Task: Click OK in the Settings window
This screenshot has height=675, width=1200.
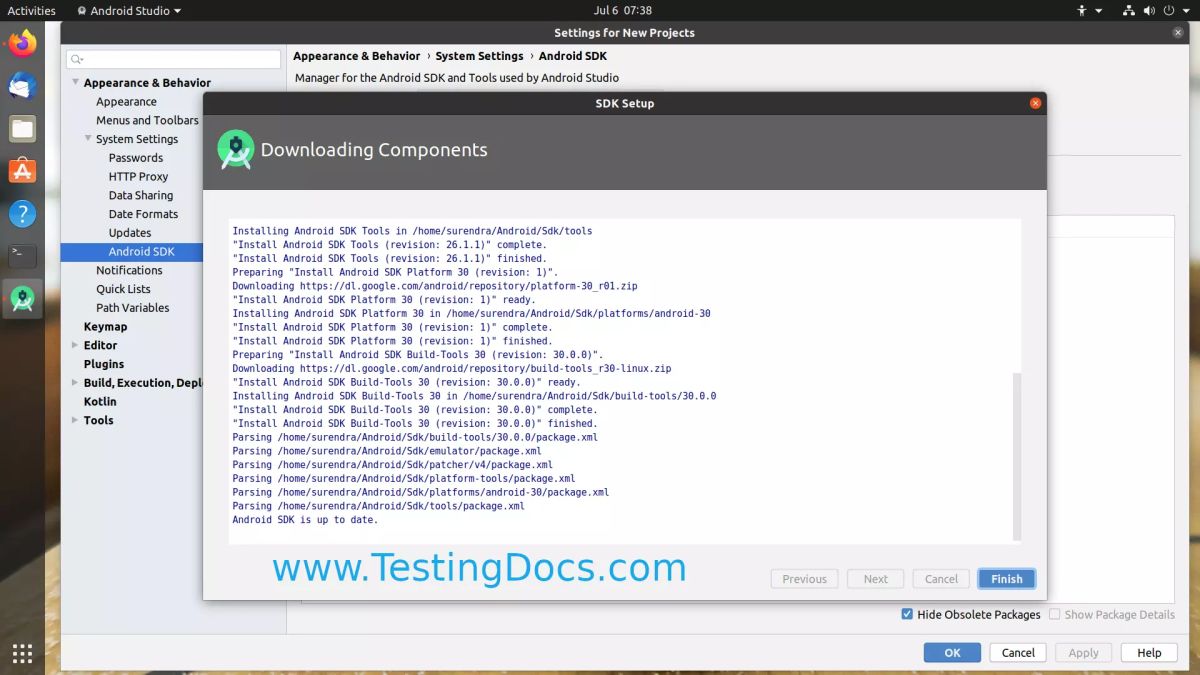Action: point(952,652)
